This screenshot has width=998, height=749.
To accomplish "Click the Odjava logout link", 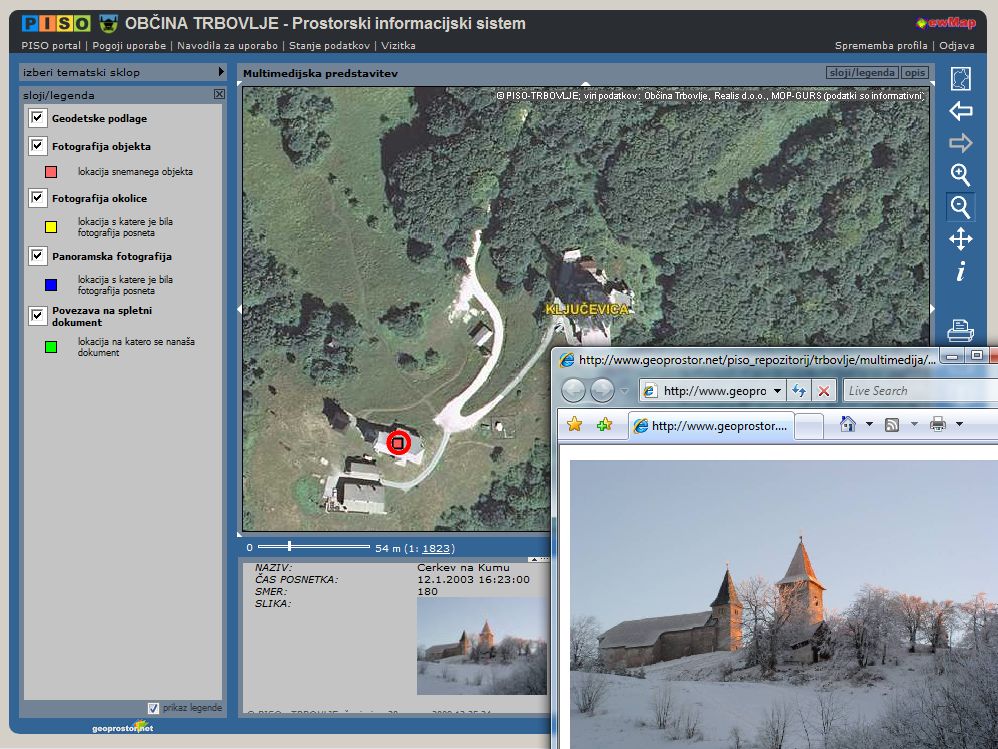I will tap(956, 45).
